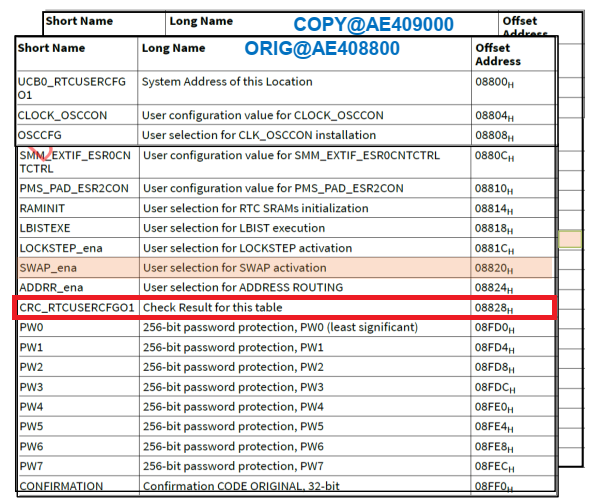Click offset address 08804H

coord(494,115)
